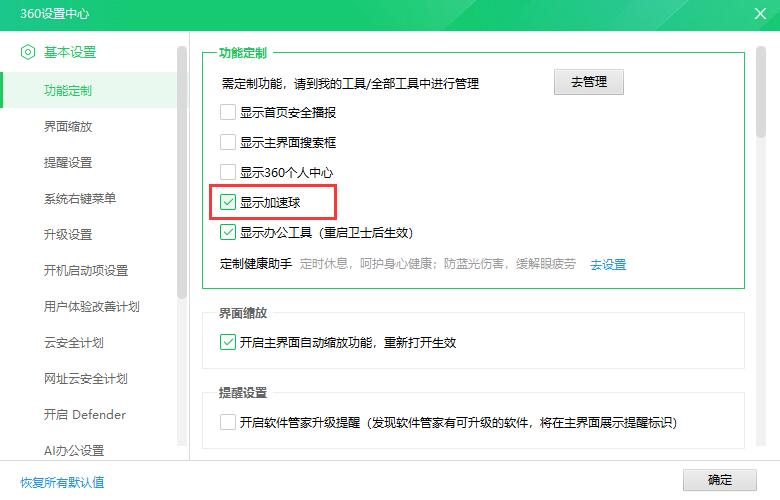This screenshot has height=500, width=780.
Task: Close the 360设置中心 window
Action: coord(759,13)
